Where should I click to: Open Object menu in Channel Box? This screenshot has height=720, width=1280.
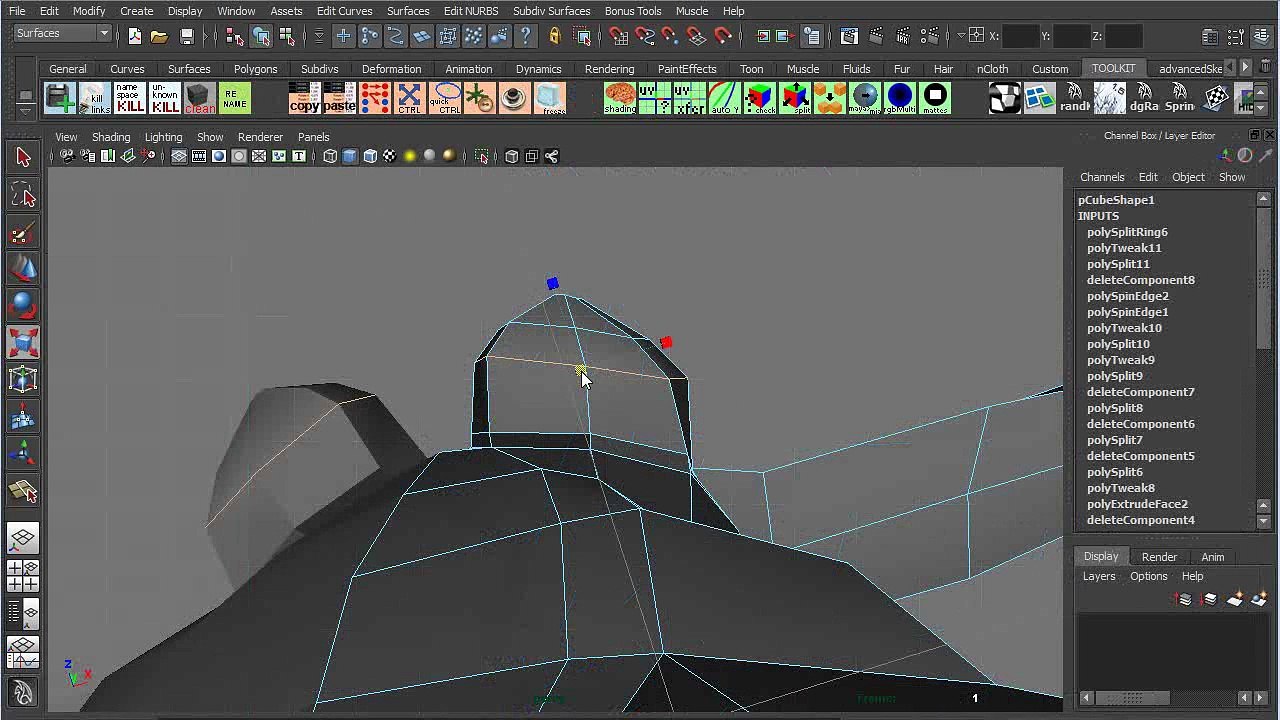coord(1188,177)
